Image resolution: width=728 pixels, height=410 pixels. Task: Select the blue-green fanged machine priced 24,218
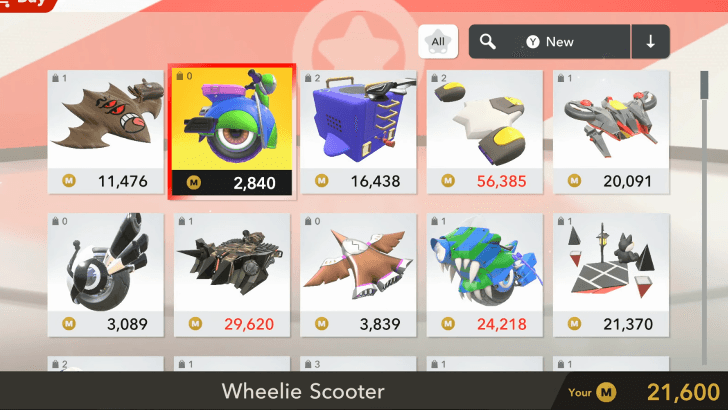485,275
